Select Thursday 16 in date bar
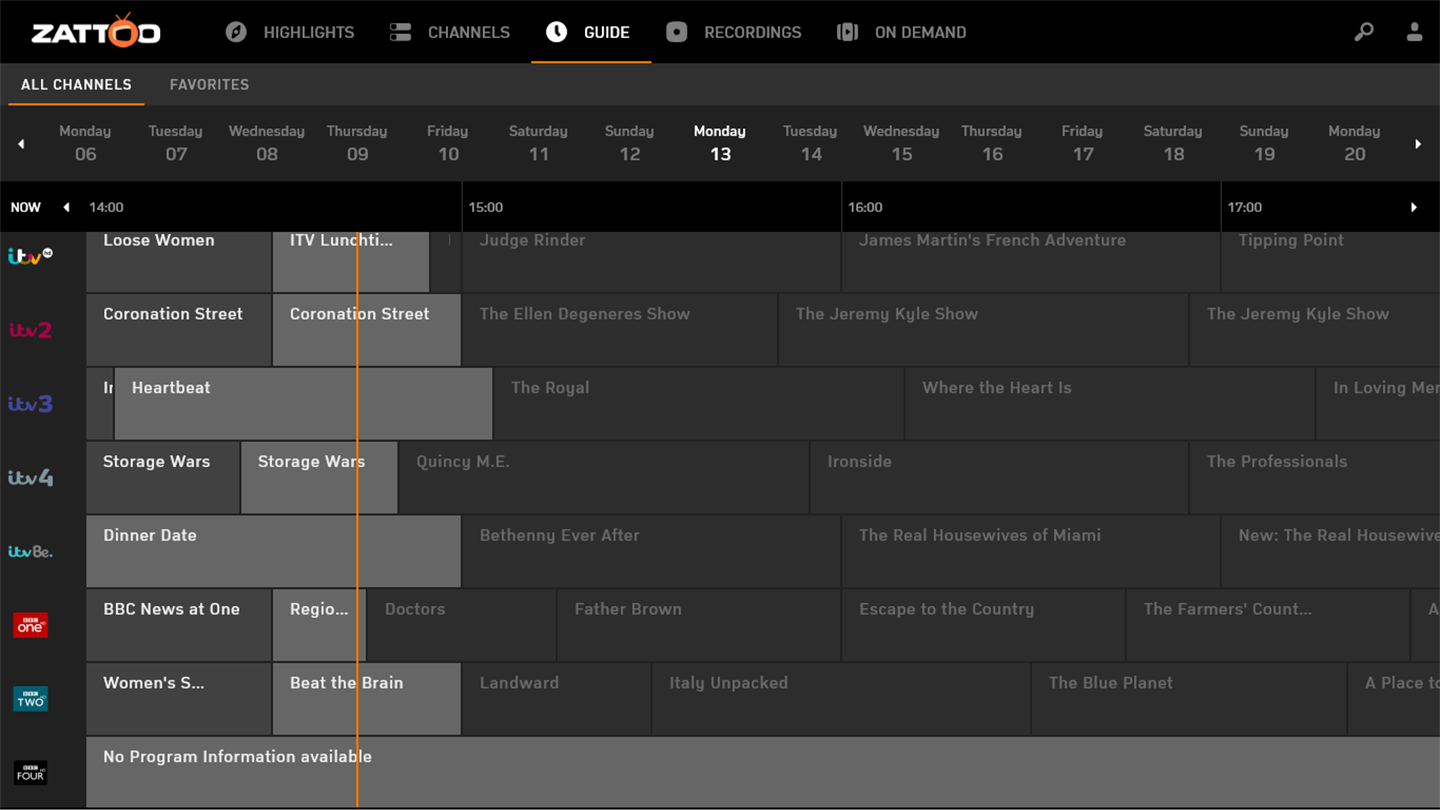This screenshot has height=810, width=1440. (x=992, y=144)
